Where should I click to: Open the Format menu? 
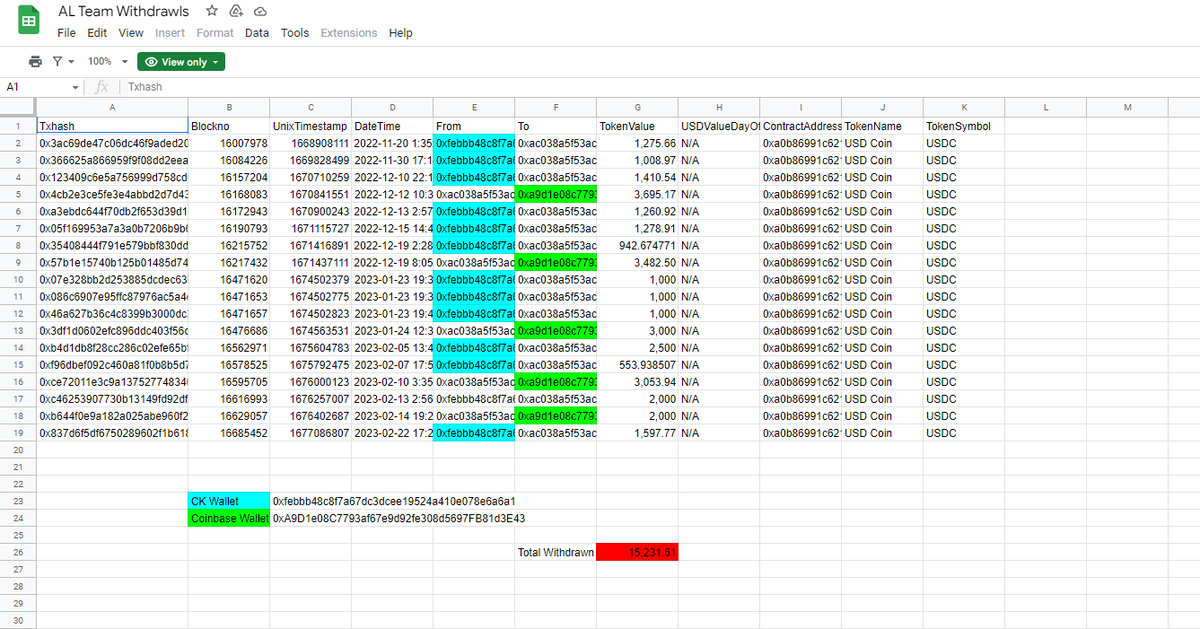[x=215, y=33]
